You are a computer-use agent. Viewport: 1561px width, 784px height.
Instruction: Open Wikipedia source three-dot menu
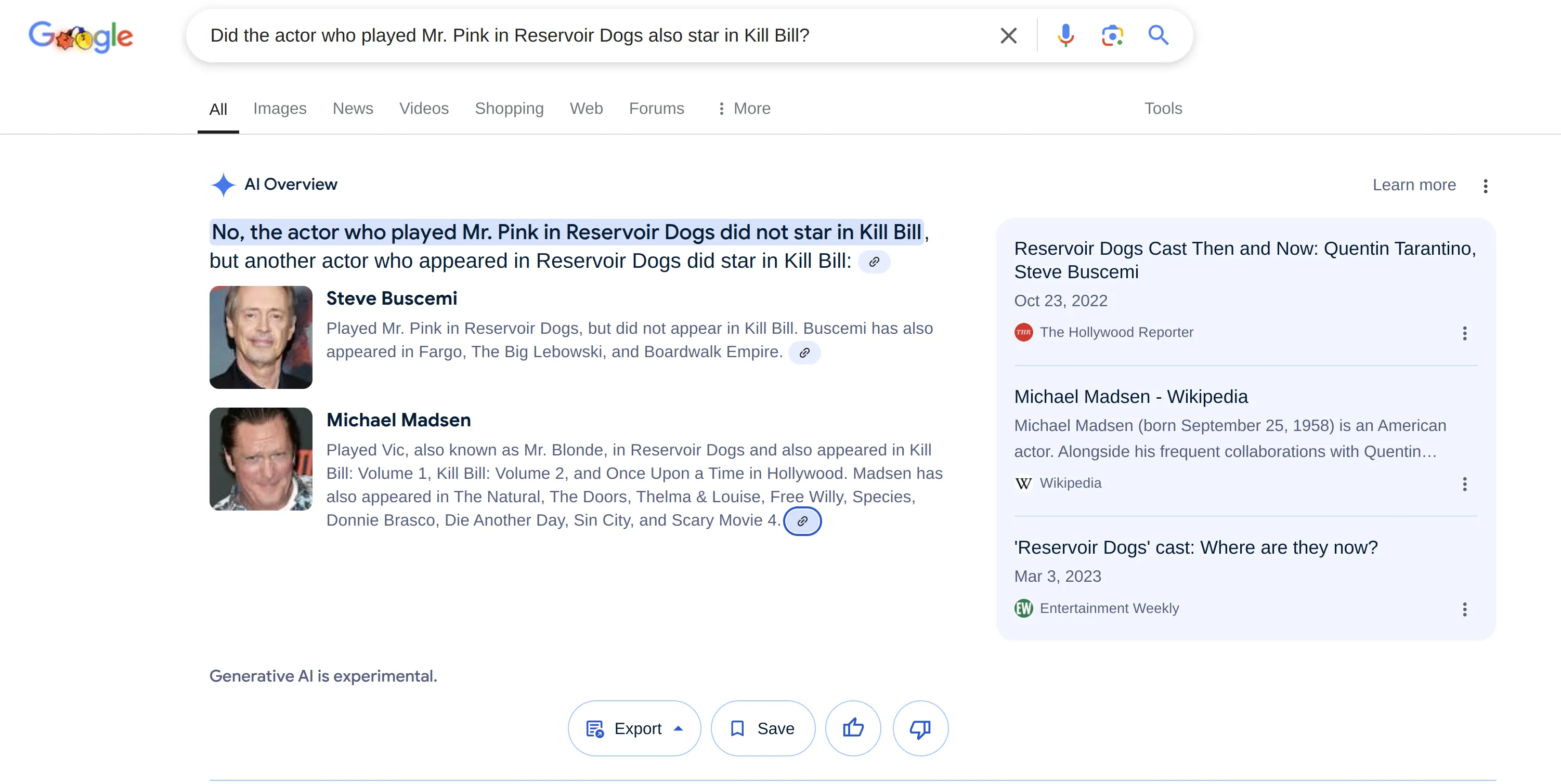click(x=1464, y=484)
